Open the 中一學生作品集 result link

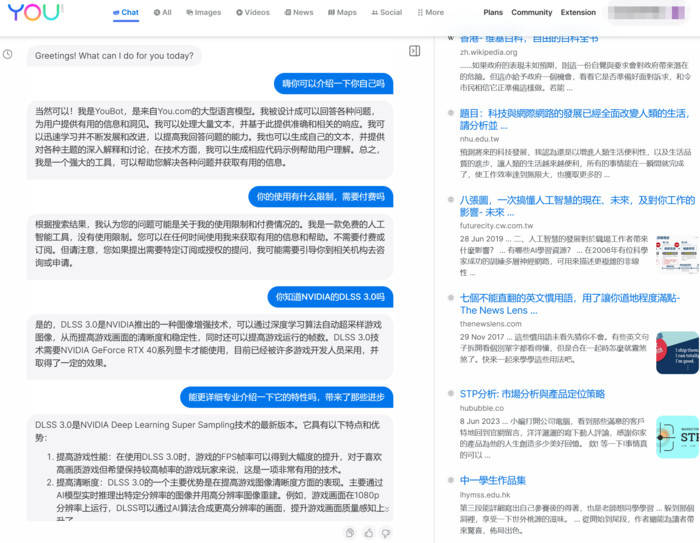coord(493,480)
